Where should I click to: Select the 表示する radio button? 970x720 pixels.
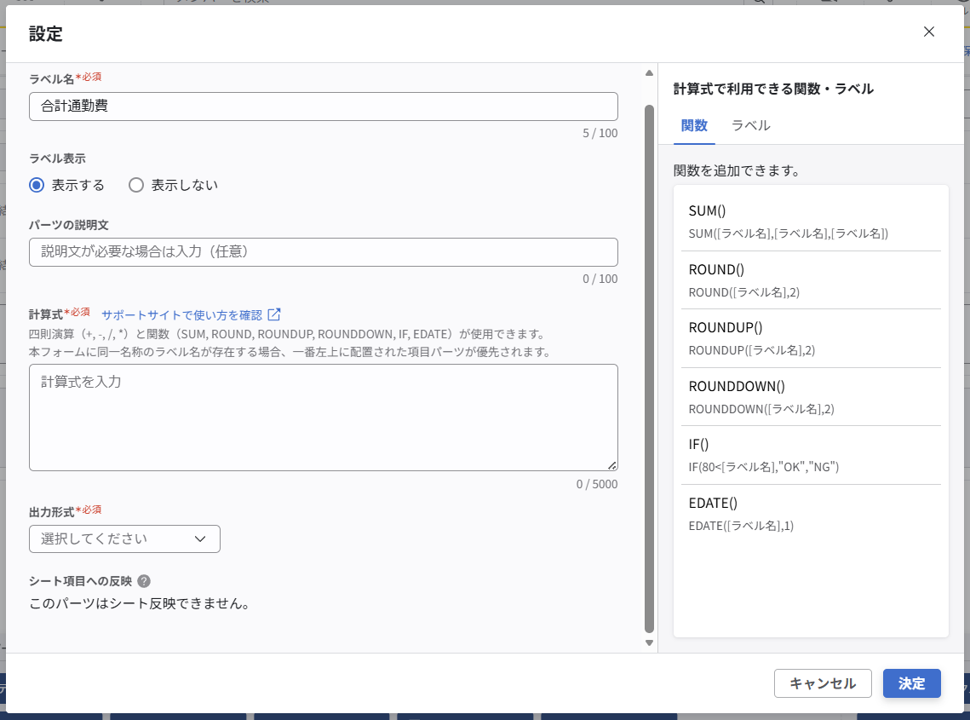point(37,185)
